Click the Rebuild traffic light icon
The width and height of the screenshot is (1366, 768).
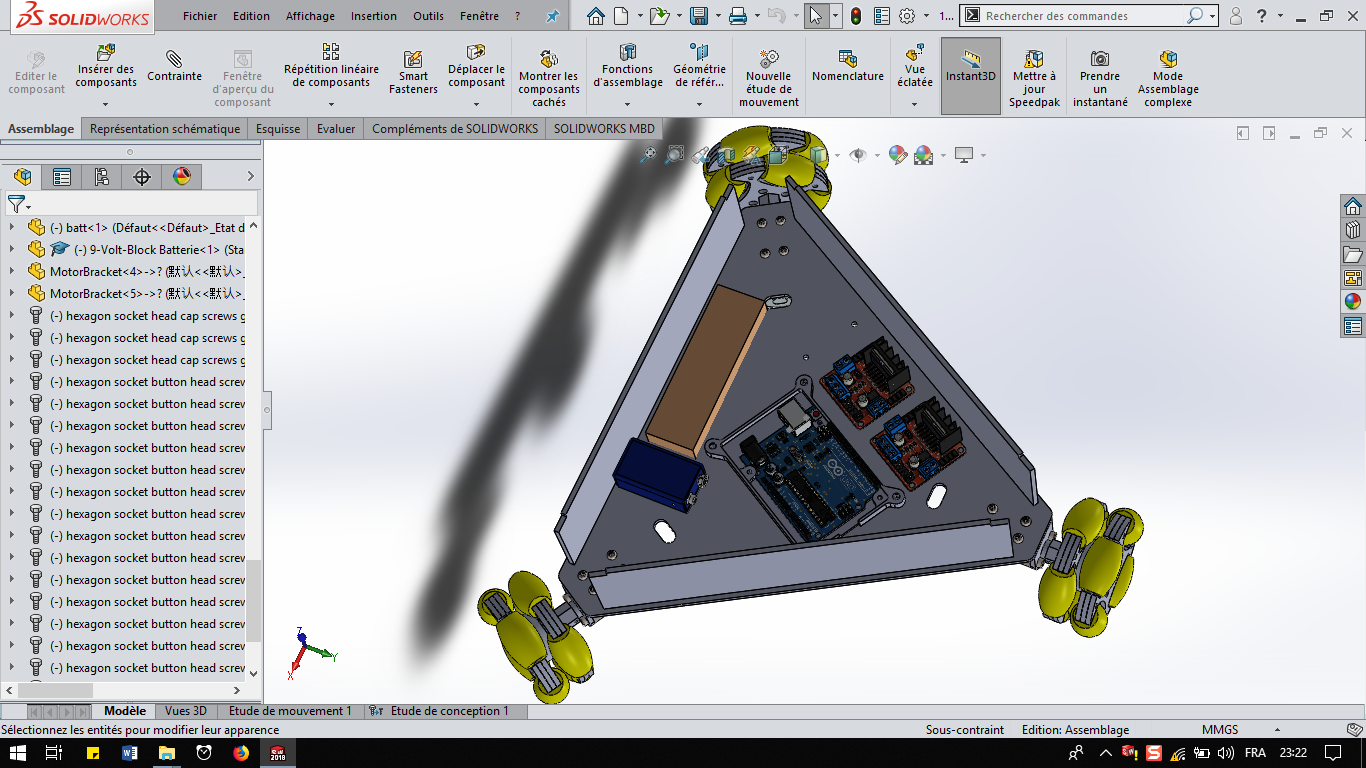856,16
